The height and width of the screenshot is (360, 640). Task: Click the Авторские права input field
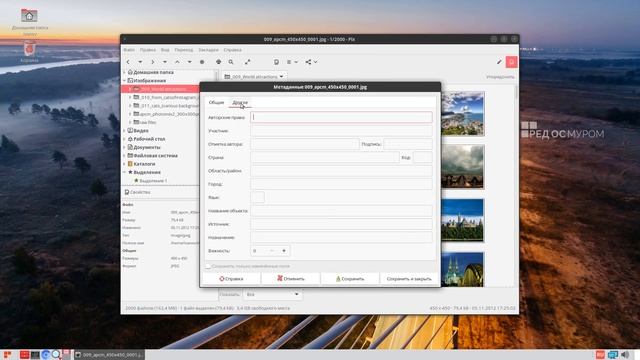(x=341, y=117)
